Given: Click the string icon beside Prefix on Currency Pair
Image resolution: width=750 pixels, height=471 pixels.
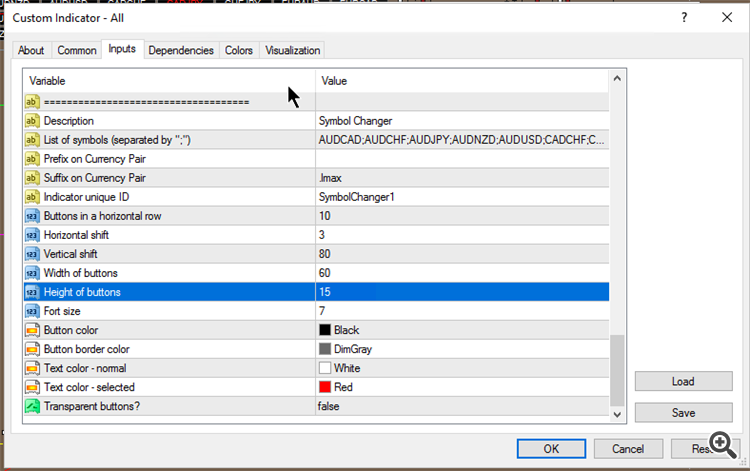Looking at the screenshot, I should [x=32, y=159].
